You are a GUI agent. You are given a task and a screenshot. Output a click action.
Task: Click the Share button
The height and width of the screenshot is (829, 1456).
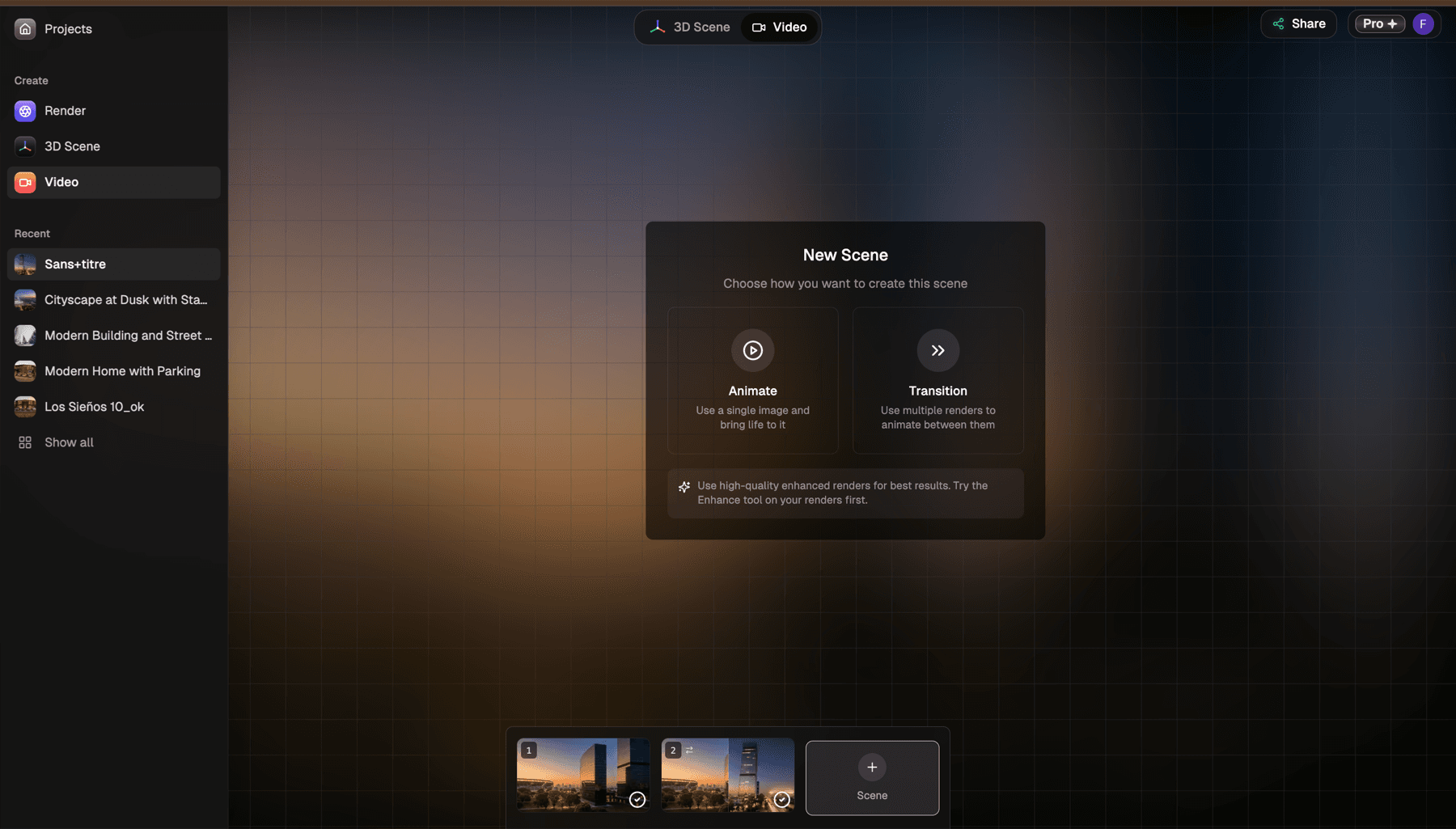coord(1298,24)
